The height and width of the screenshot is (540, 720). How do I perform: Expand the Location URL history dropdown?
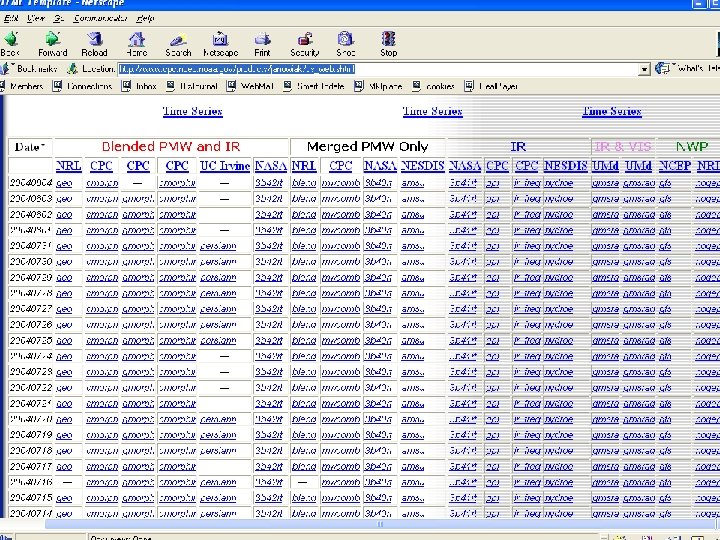tap(645, 69)
